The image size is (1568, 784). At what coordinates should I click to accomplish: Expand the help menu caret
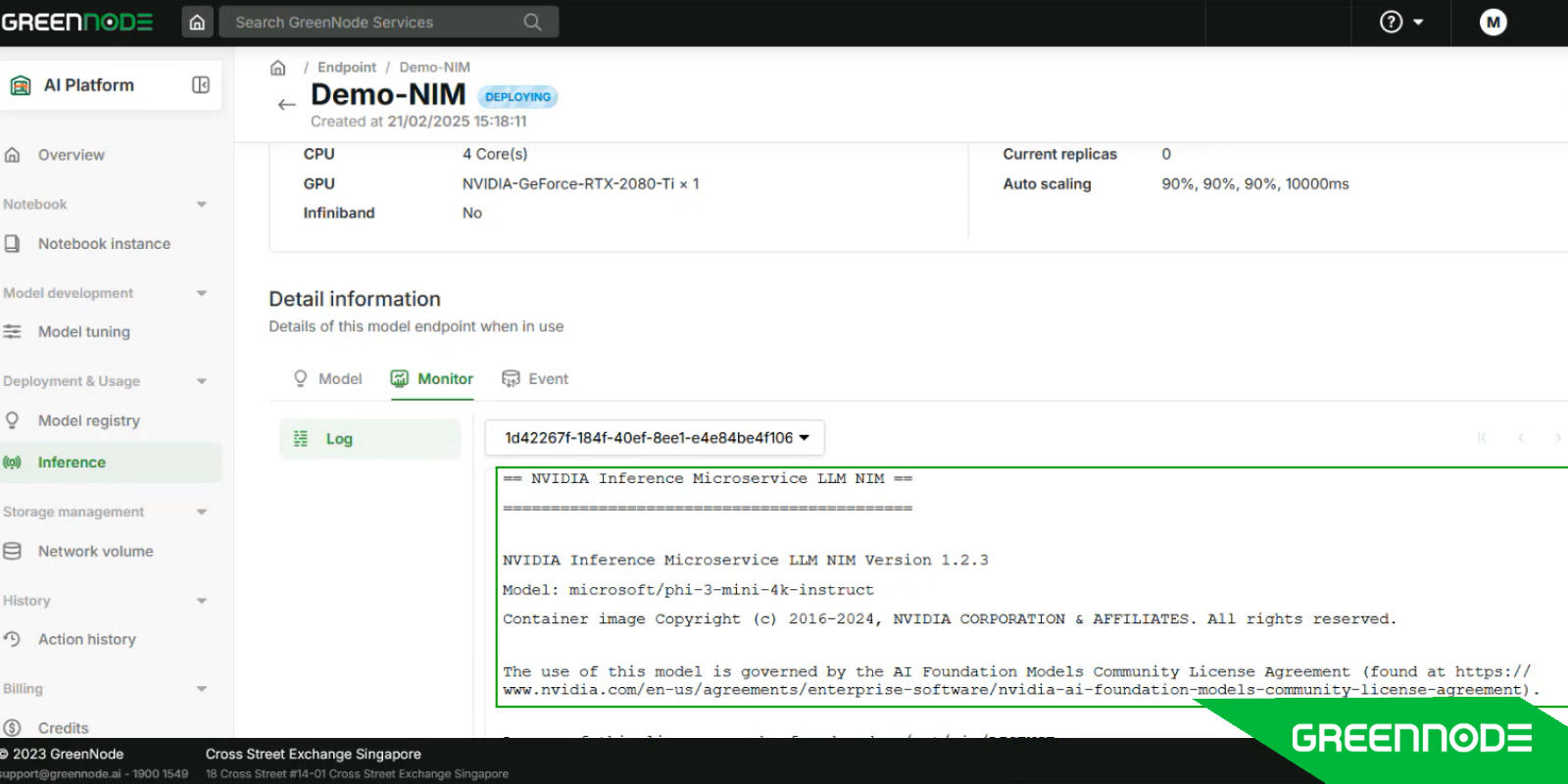pos(1417,22)
